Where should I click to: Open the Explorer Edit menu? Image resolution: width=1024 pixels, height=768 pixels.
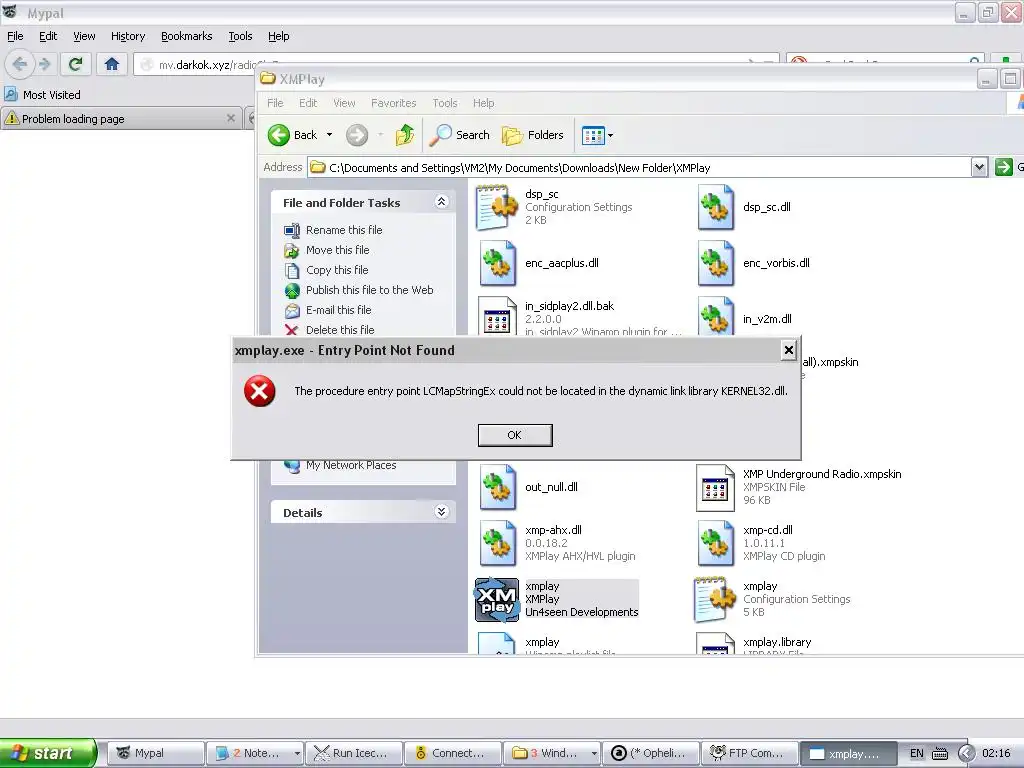point(308,103)
